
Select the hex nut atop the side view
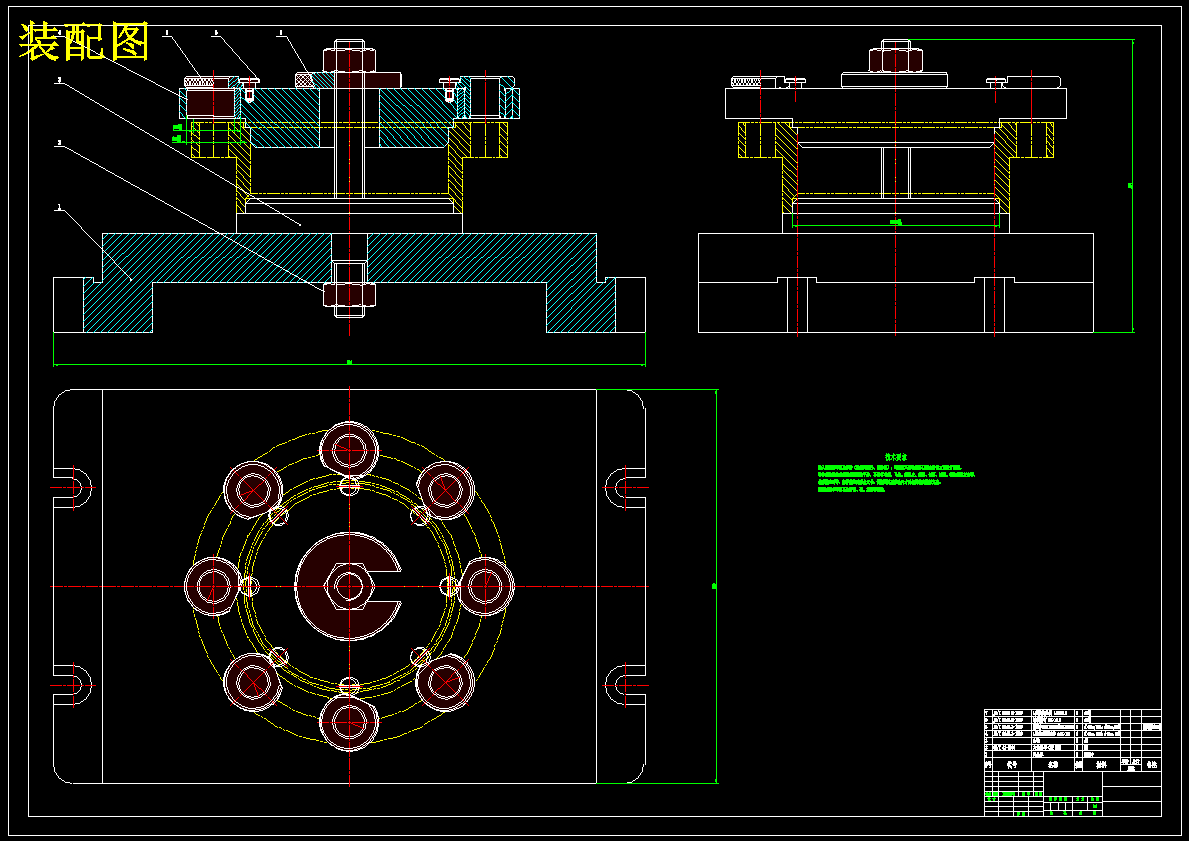click(896, 60)
